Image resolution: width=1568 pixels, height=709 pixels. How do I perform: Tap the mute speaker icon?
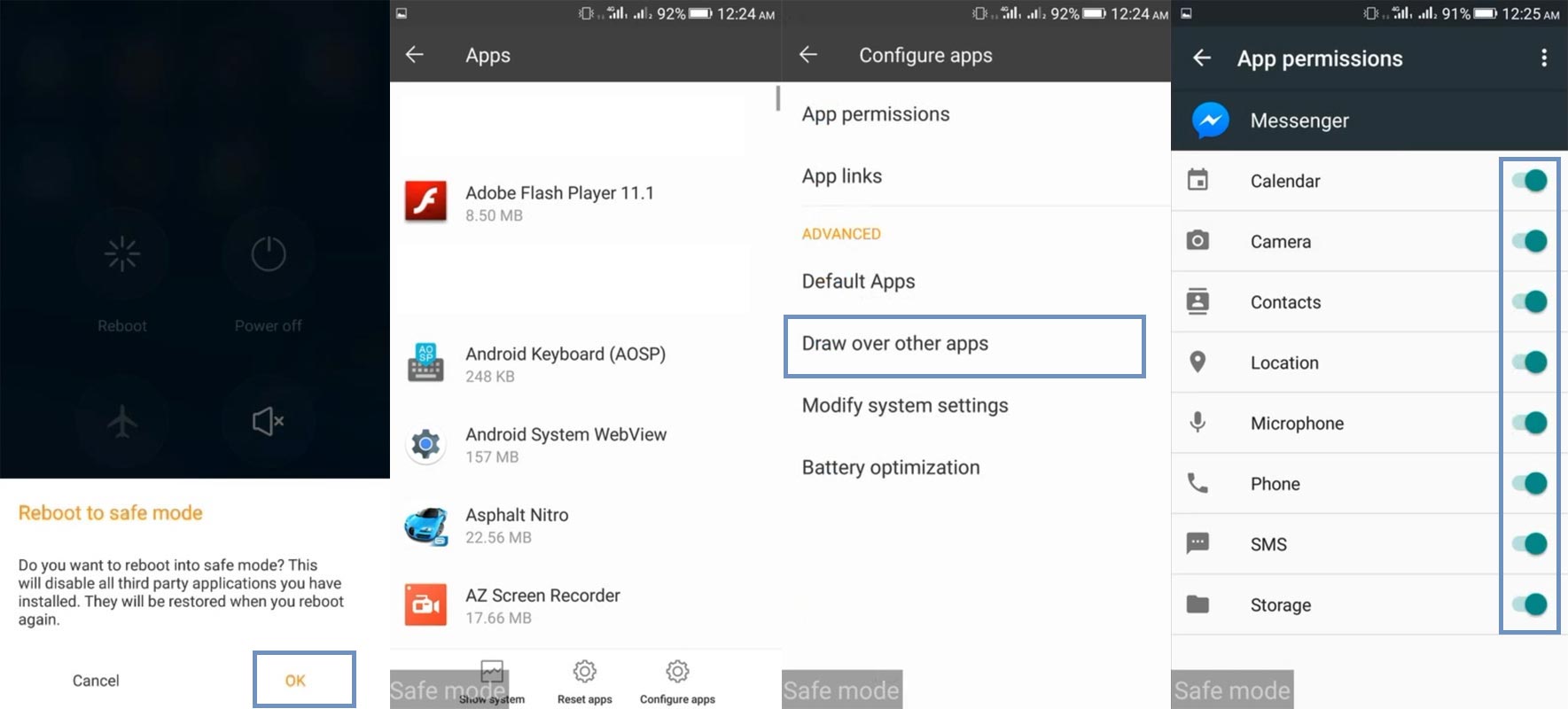coord(268,421)
